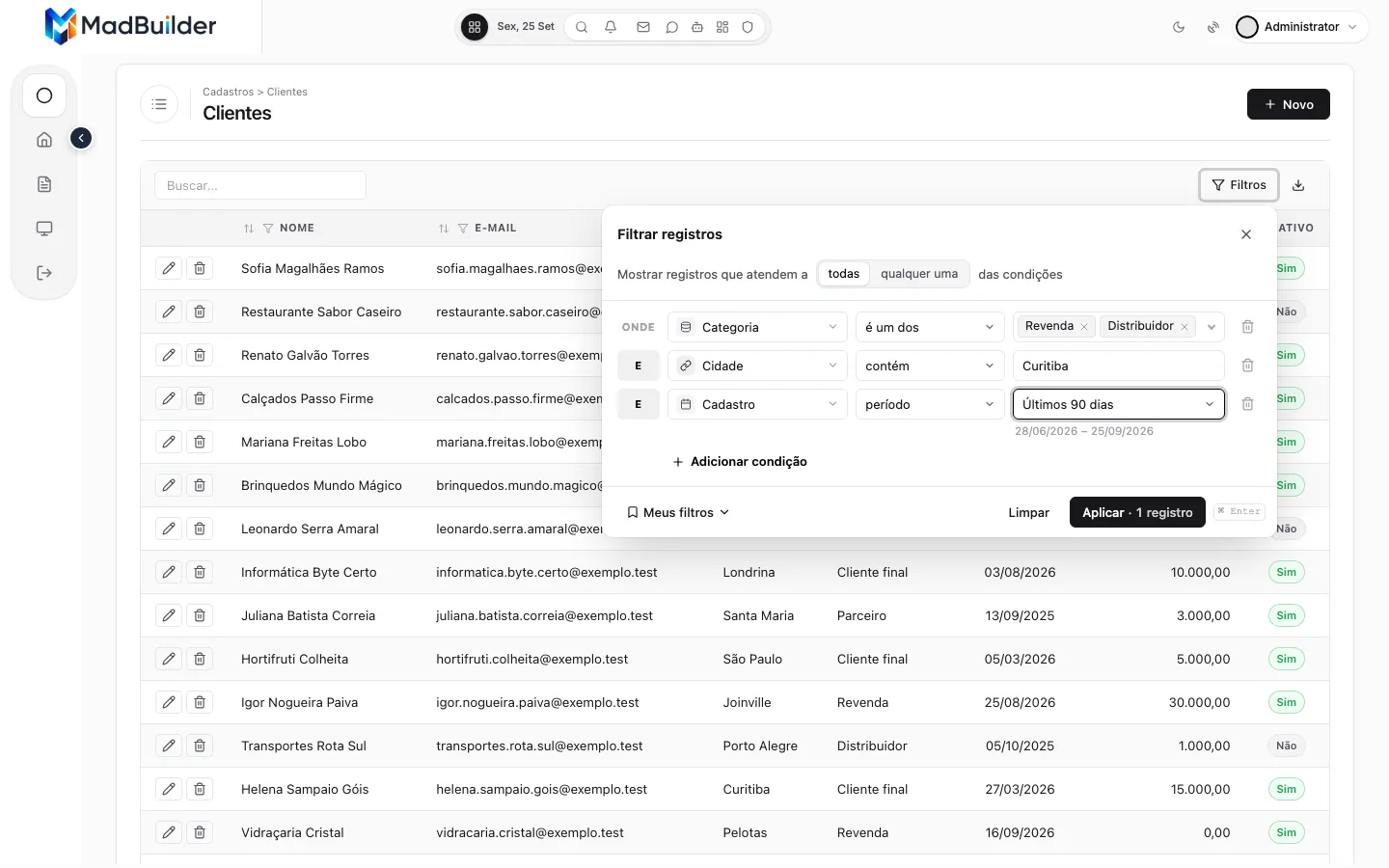Image resolution: width=1389 pixels, height=868 pixels.
Task: Open the search icon in the top bar
Action: tap(582, 27)
